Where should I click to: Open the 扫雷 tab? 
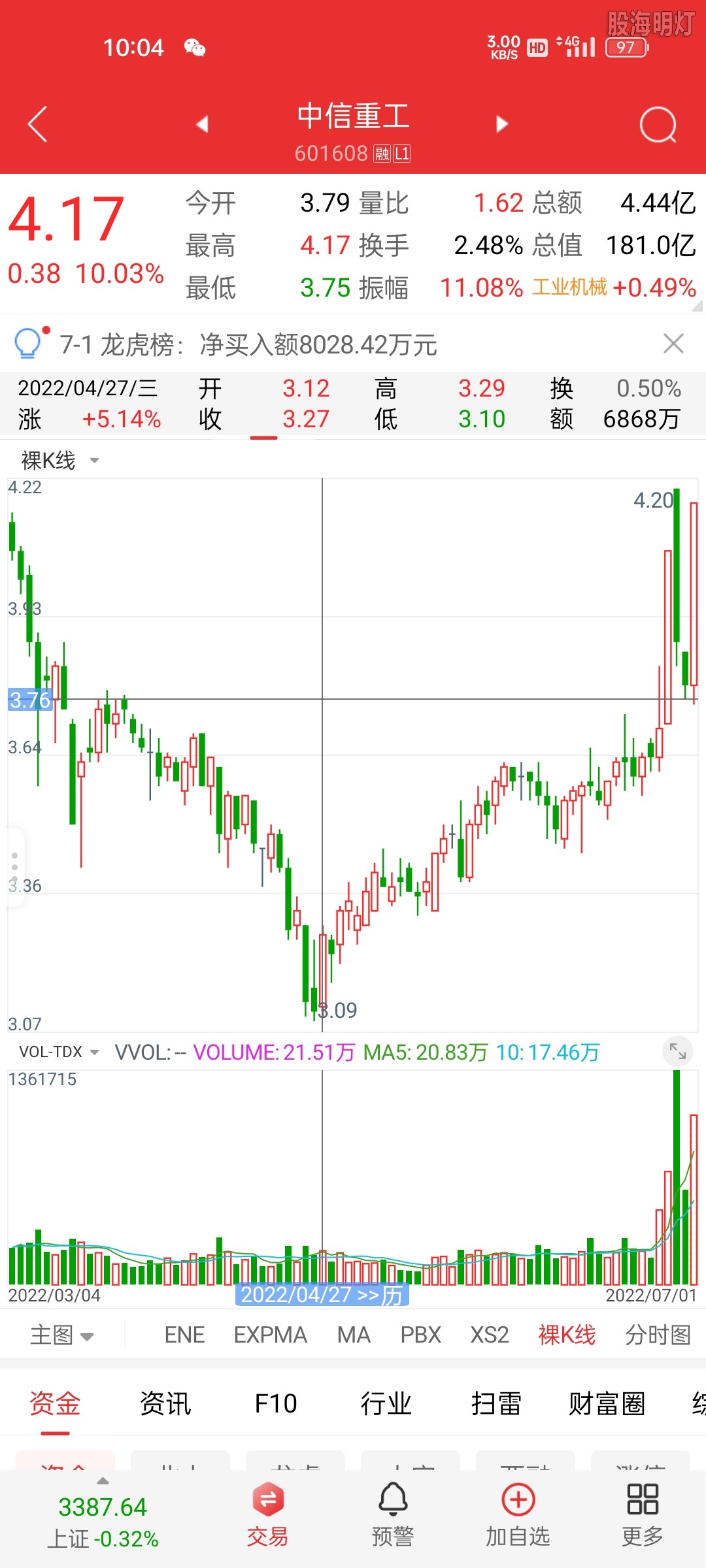(x=497, y=1403)
